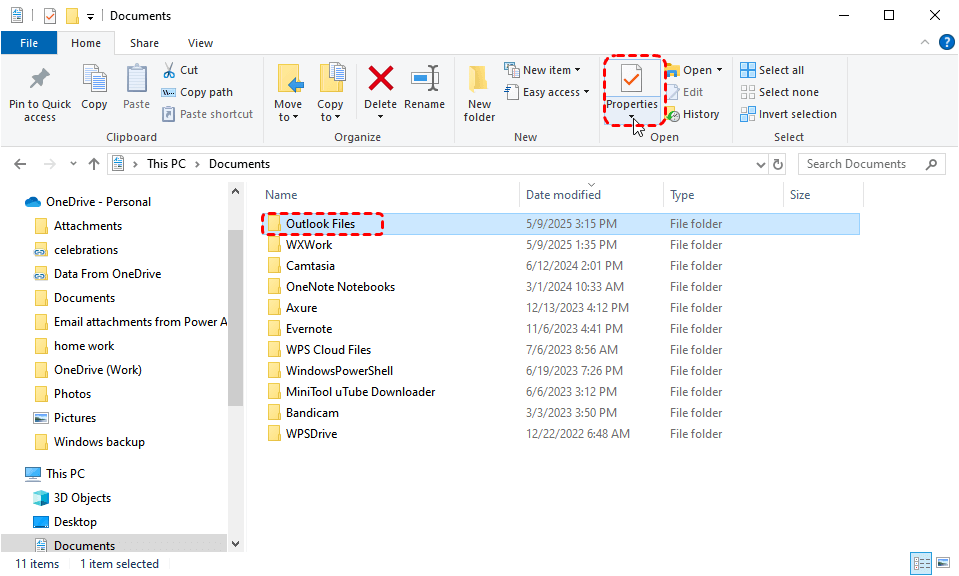Click Select none in ribbon

779,92
